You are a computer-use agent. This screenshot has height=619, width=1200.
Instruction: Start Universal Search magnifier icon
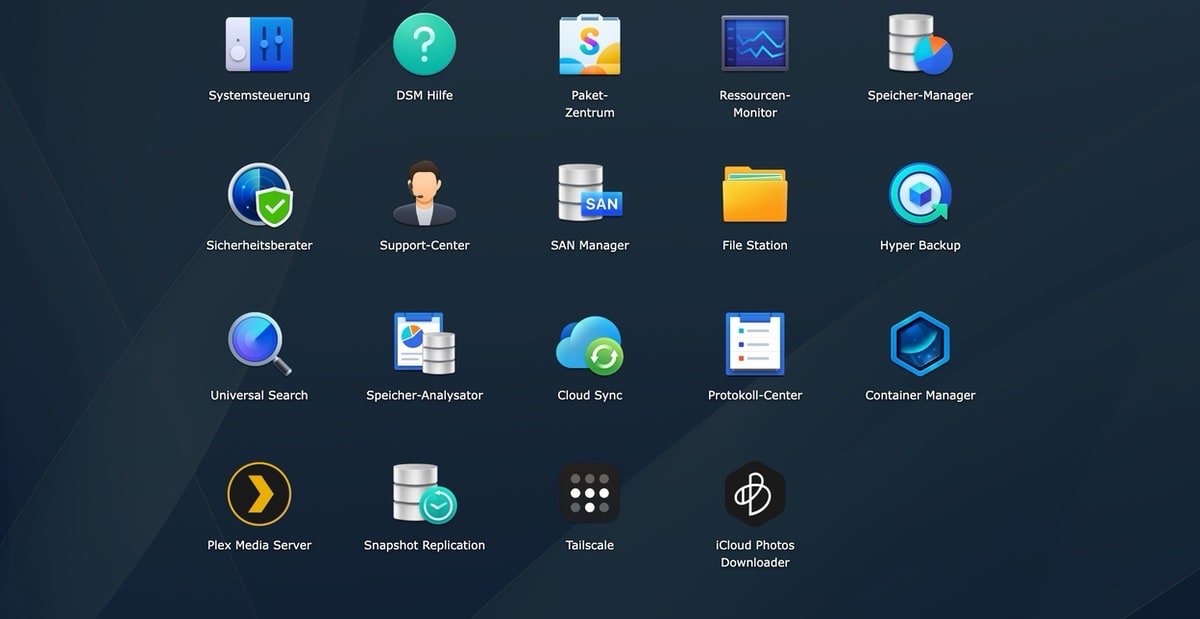[259, 344]
